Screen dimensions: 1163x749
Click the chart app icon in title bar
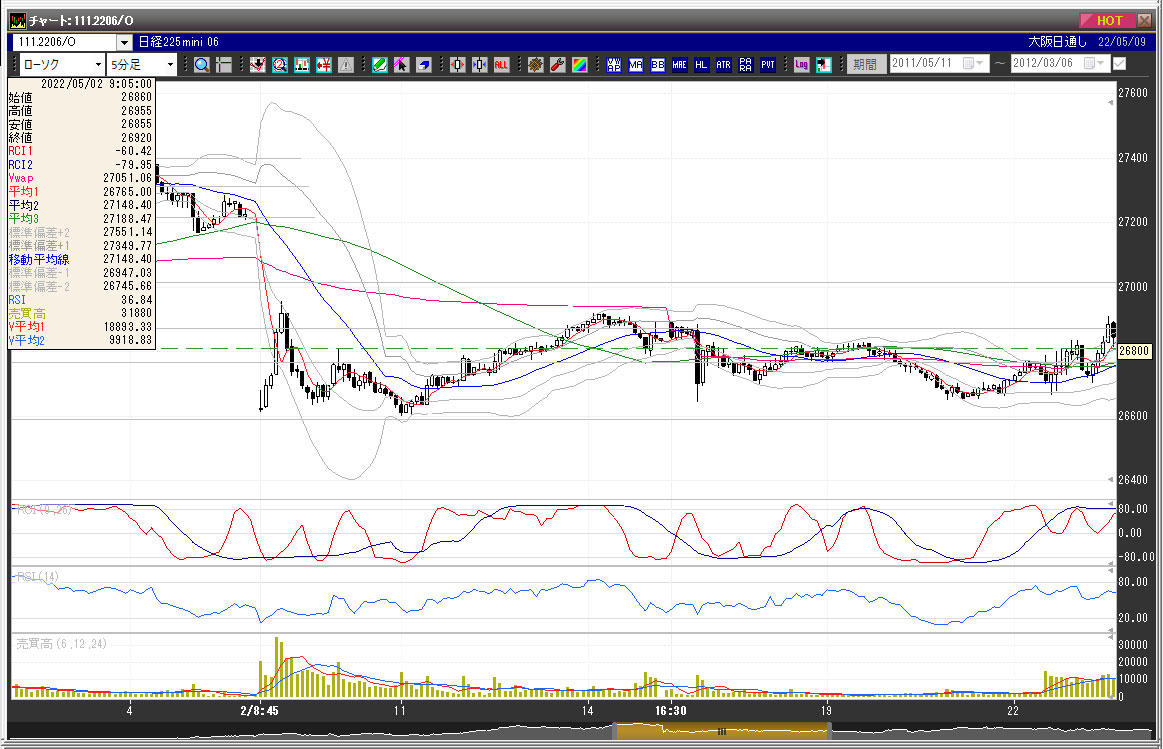(x=17, y=20)
